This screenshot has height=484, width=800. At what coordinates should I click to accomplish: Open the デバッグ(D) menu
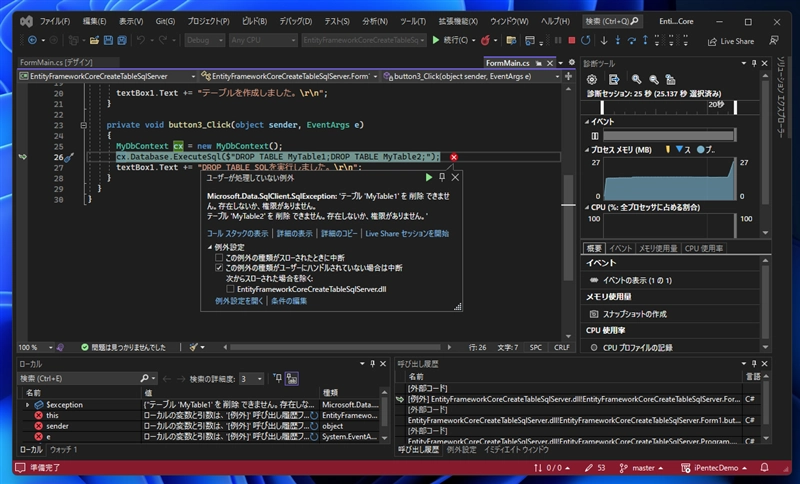coord(295,21)
